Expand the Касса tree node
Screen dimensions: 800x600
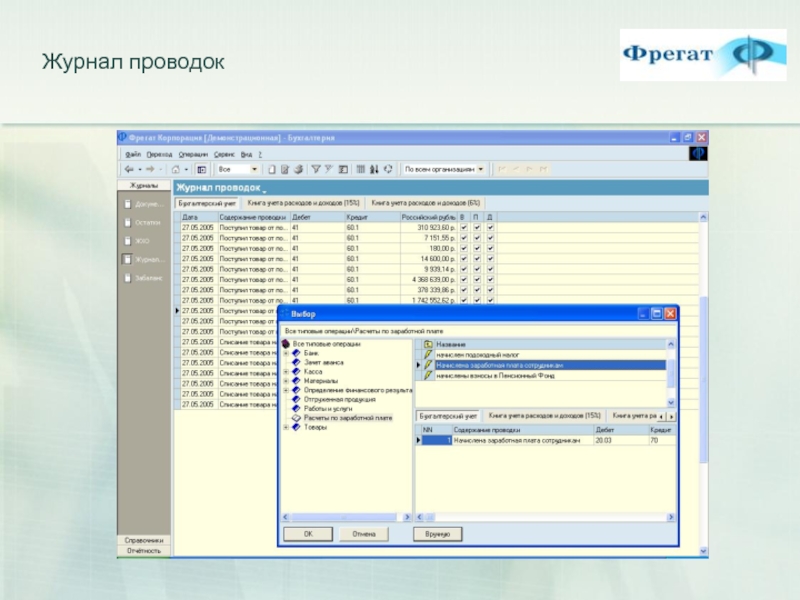click(x=286, y=372)
